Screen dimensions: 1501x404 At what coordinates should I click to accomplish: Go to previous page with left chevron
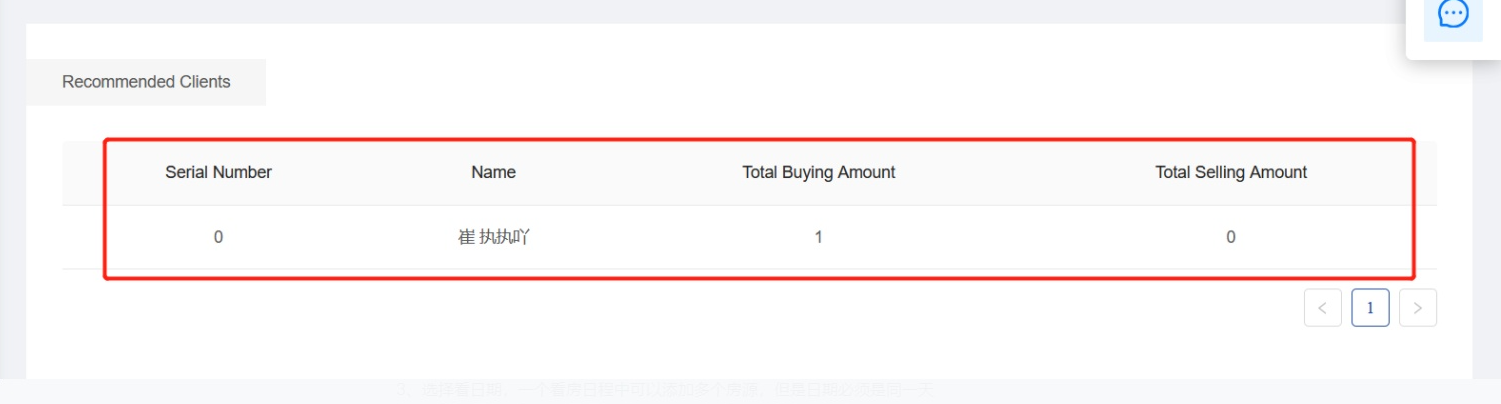click(1322, 308)
